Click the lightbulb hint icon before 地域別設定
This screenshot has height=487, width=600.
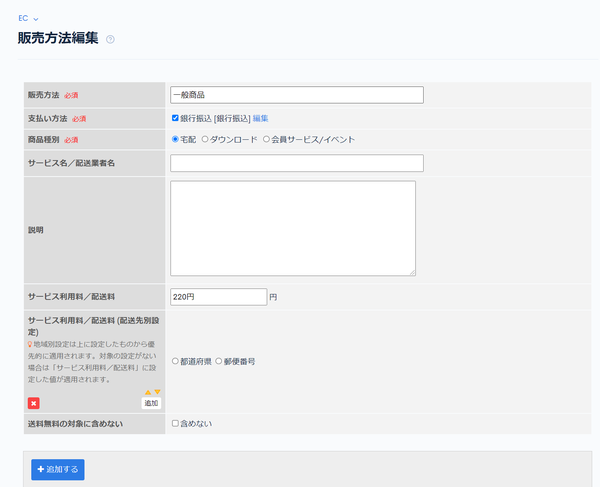(30, 344)
